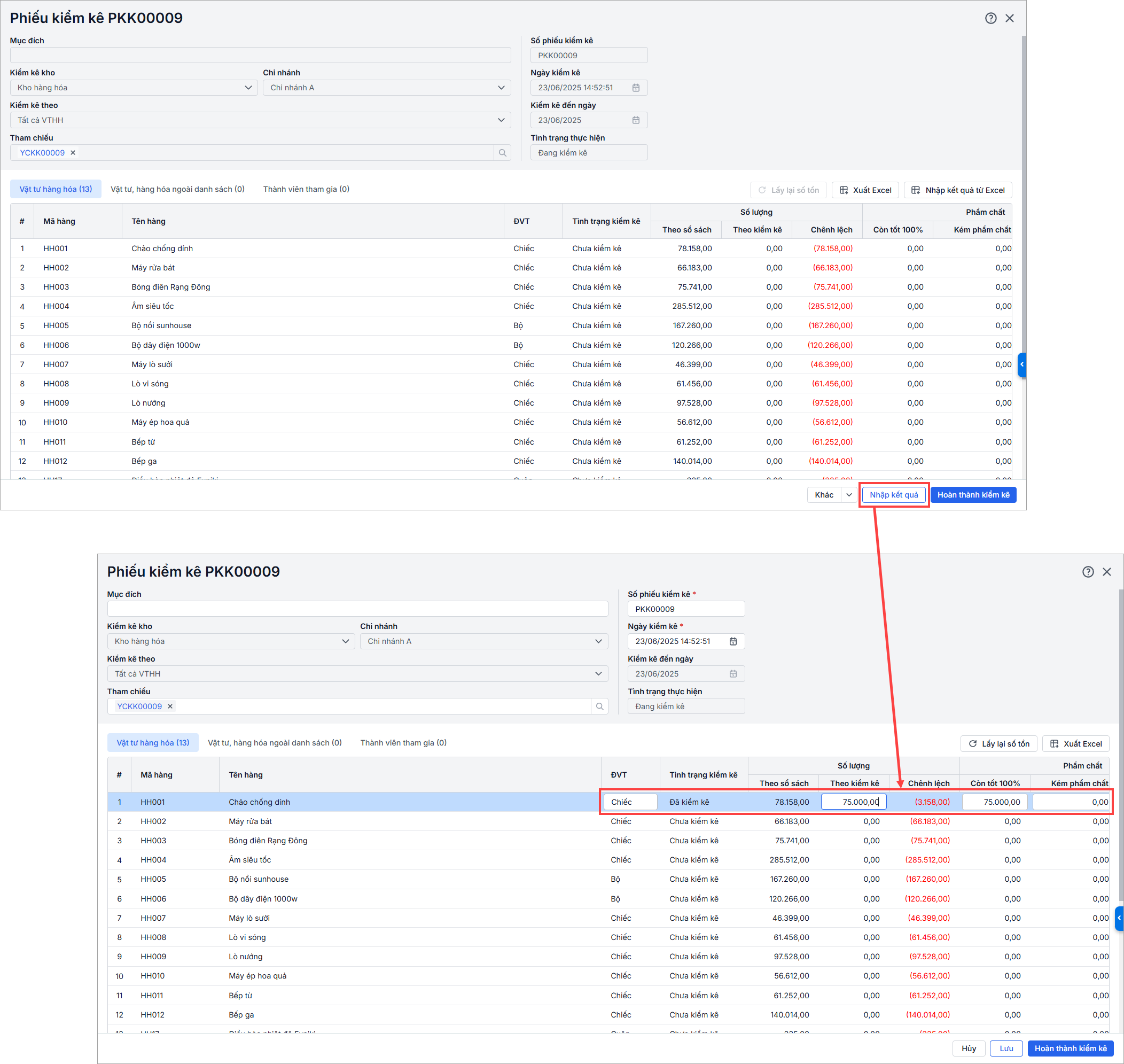Open the Kiểm kê kho dropdown in top form
Image resolution: width=1124 pixels, height=1064 pixels.
134,87
